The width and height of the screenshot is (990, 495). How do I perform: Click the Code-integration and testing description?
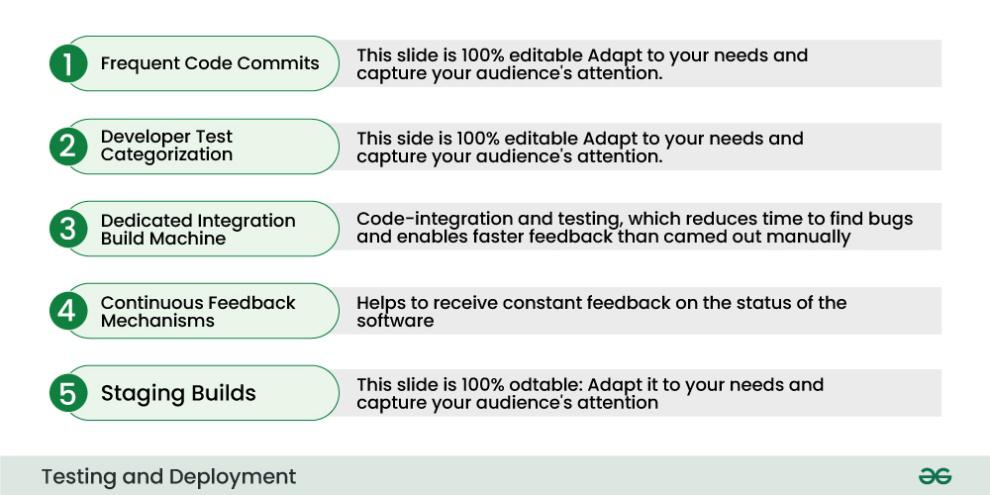635,228
